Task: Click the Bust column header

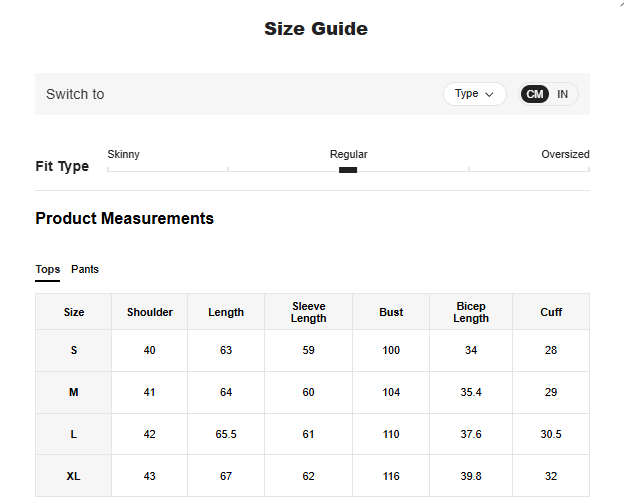Action: [x=391, y=312]
